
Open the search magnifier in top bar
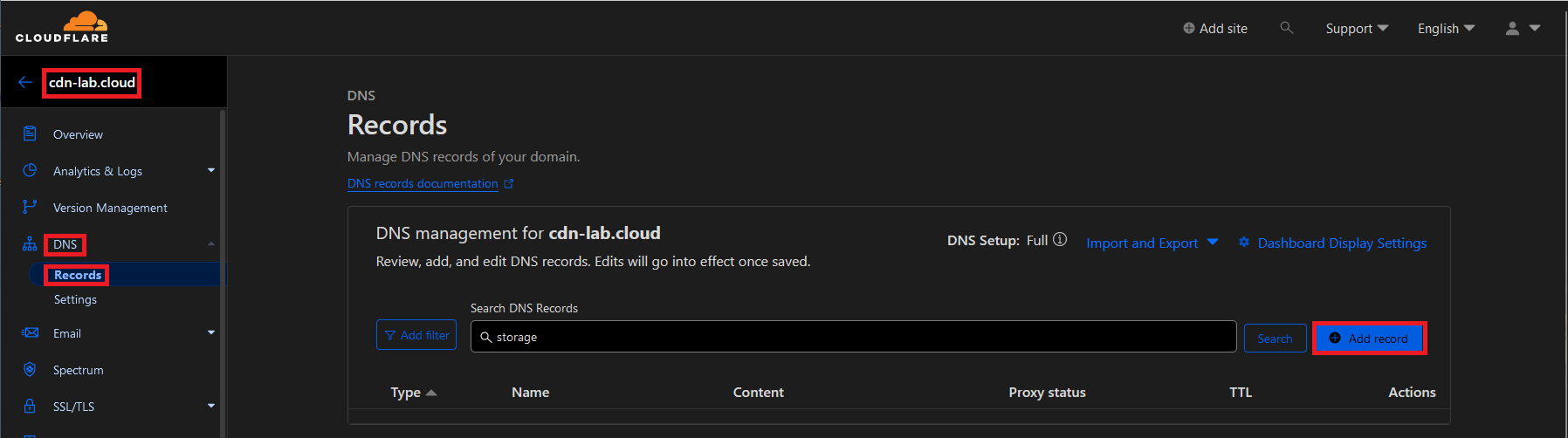1286,28
